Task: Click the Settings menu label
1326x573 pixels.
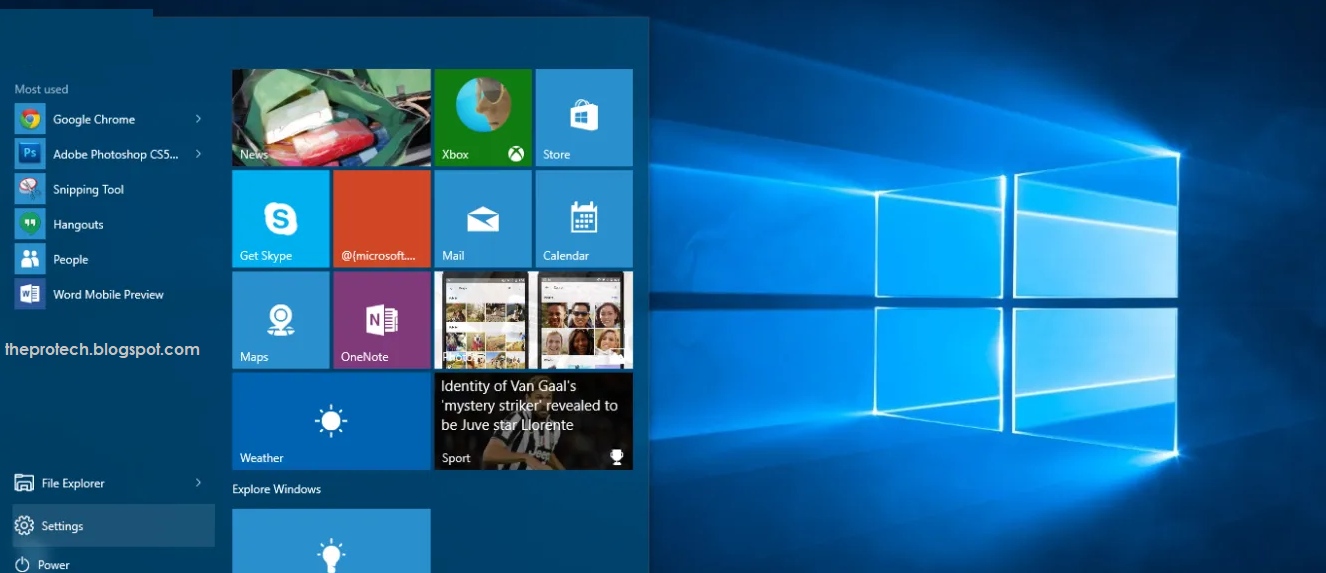Action: tap(62, 526)
